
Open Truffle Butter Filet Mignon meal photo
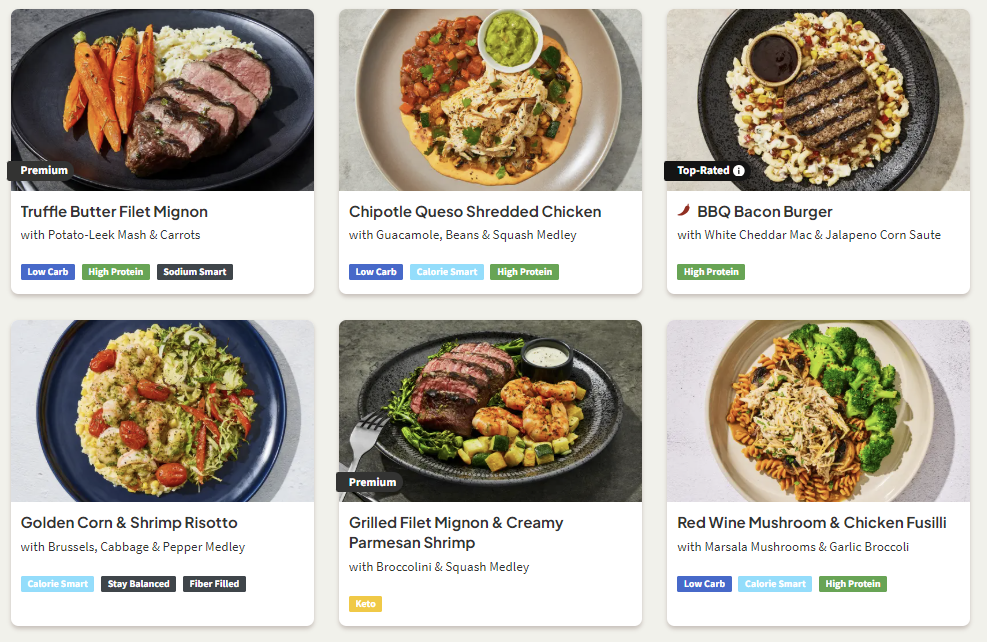[162, 100]
